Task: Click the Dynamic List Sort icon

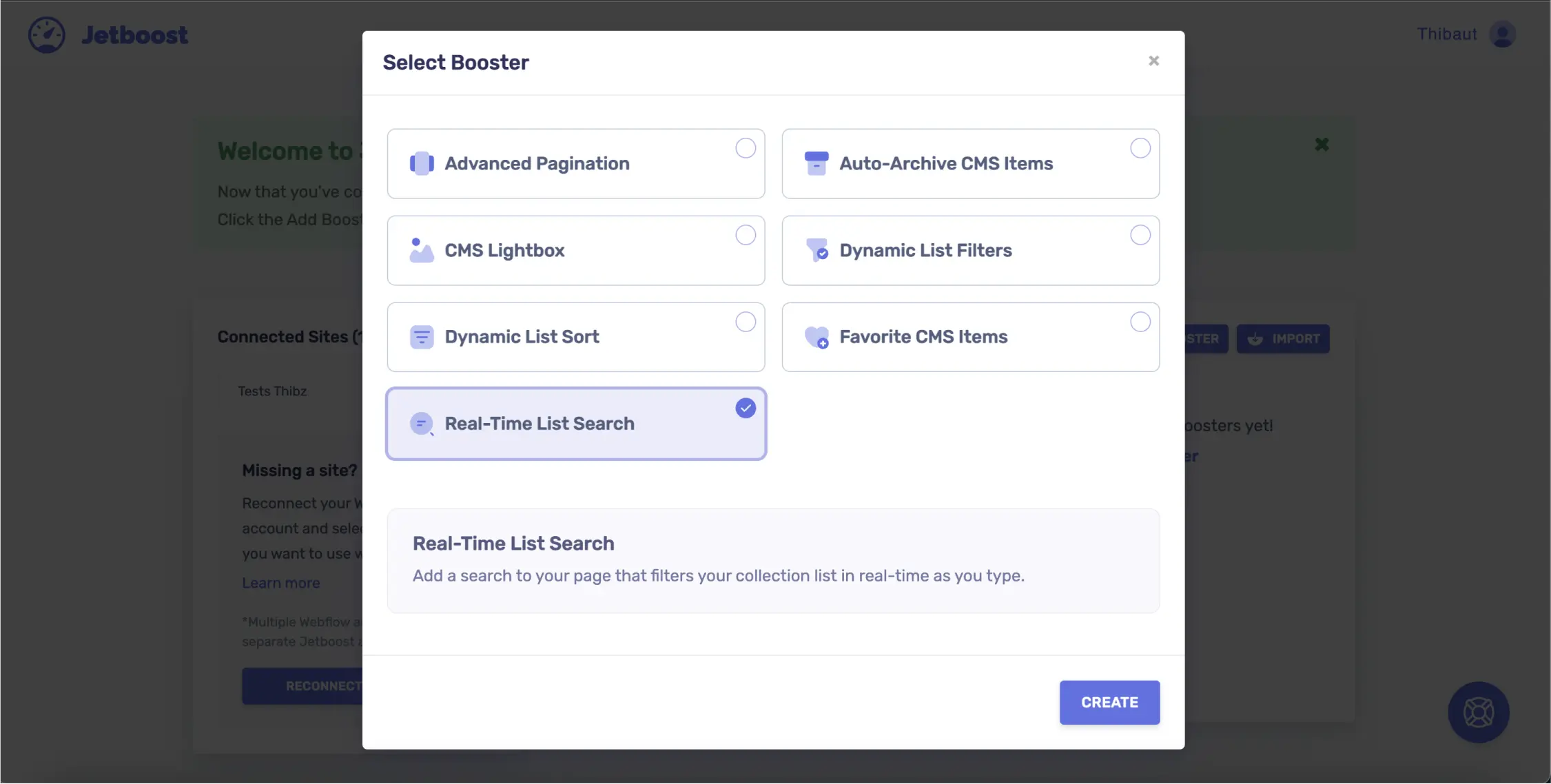Action: pos(422,337)
